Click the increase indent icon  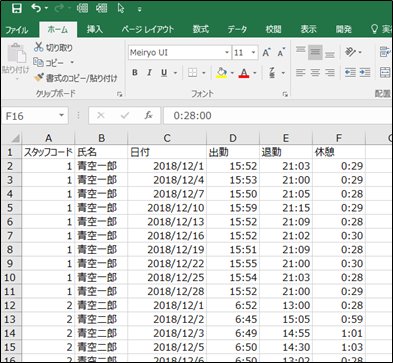365,72
